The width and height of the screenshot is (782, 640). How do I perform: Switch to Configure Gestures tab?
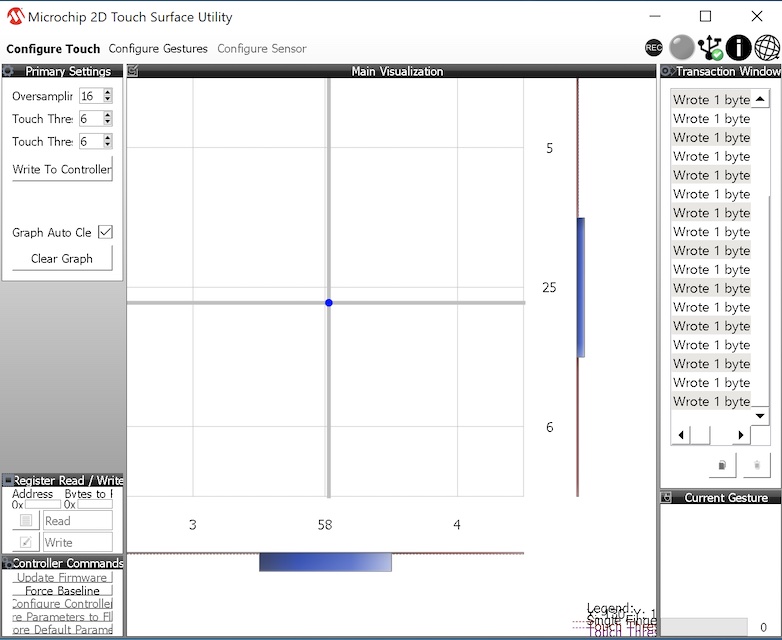(158, 48)
